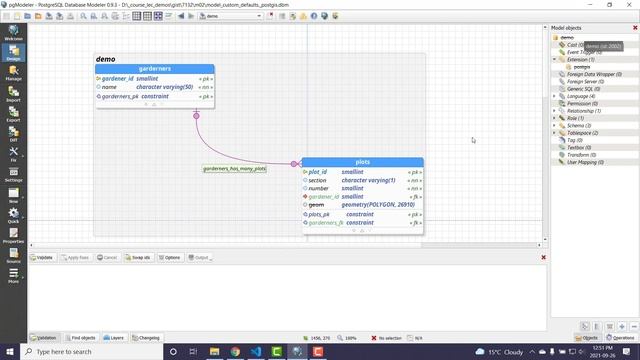Click the Cancel validation button
Viewport: 640px width, 360px height.
coord(107,258)
